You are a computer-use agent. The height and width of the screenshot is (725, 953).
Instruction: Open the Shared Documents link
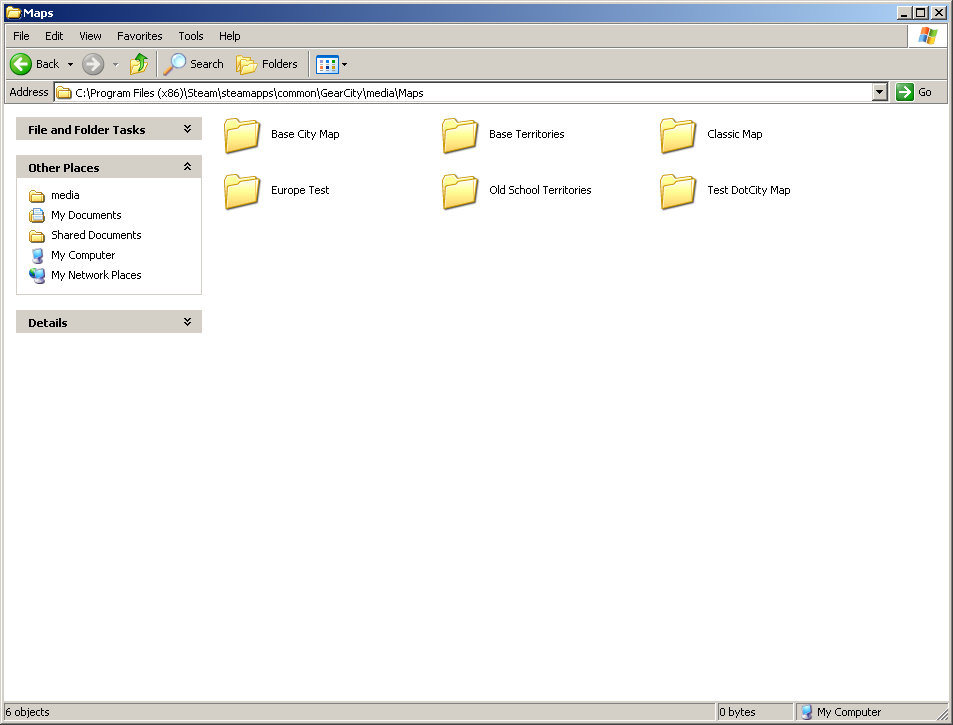(x=96, y=235)
